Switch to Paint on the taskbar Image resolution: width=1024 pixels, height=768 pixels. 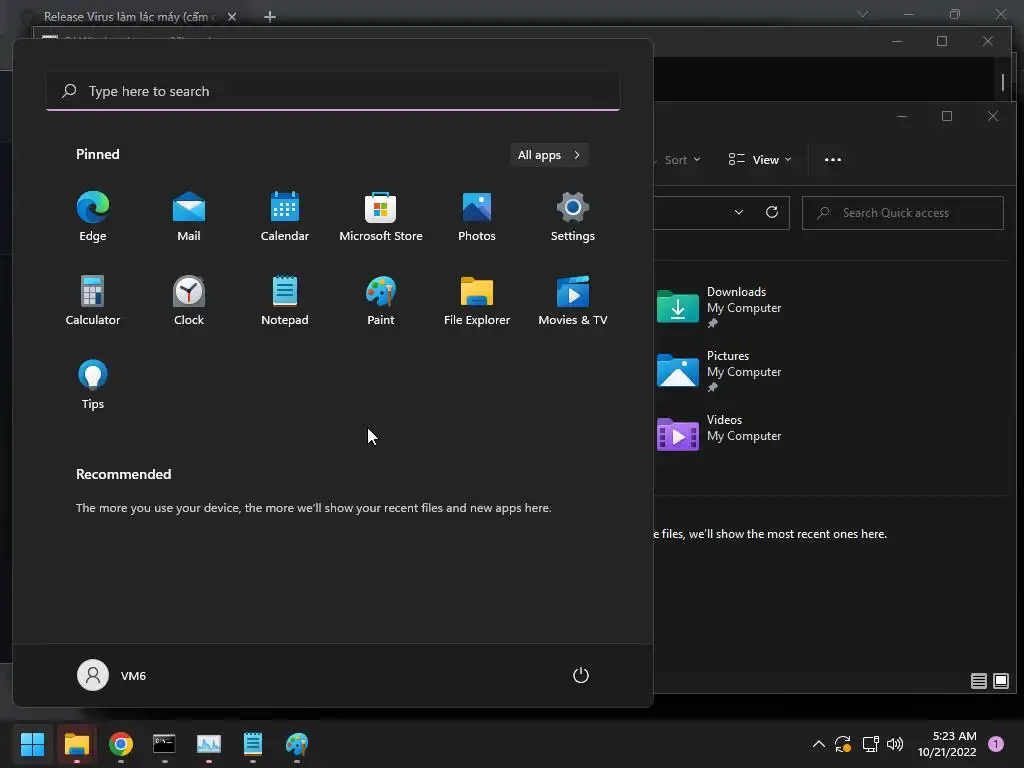point(297,744)
